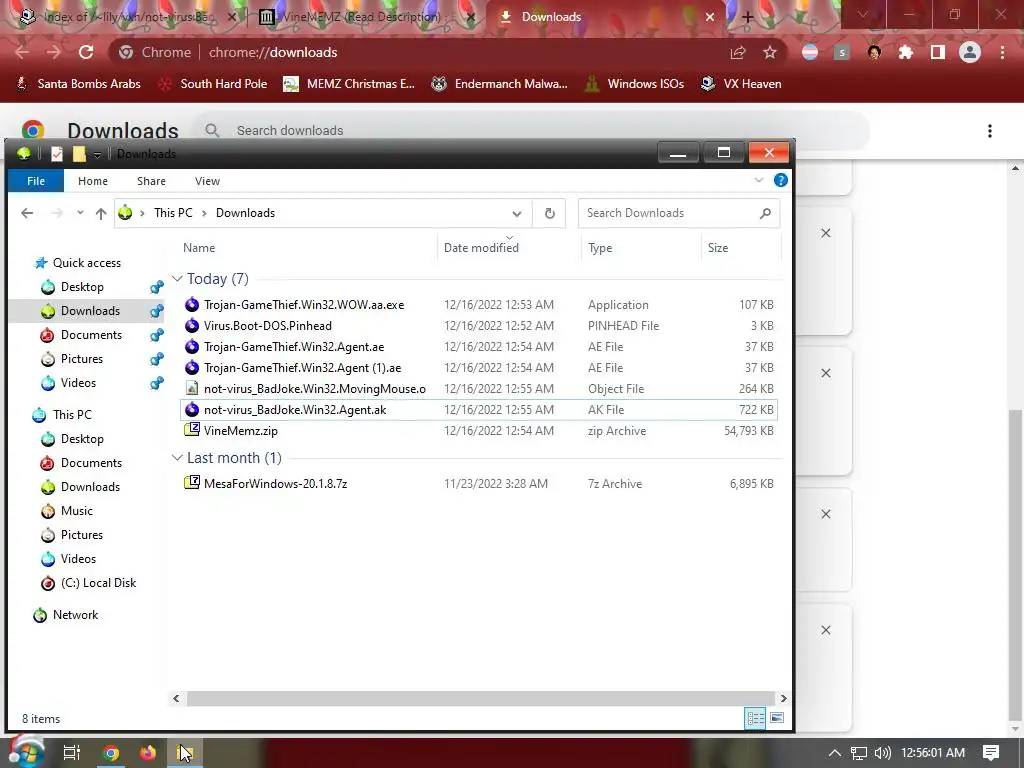Switch to the Index of Chrome tab
The height and width of the screenshot is (768, 1024).
(128, 17)
